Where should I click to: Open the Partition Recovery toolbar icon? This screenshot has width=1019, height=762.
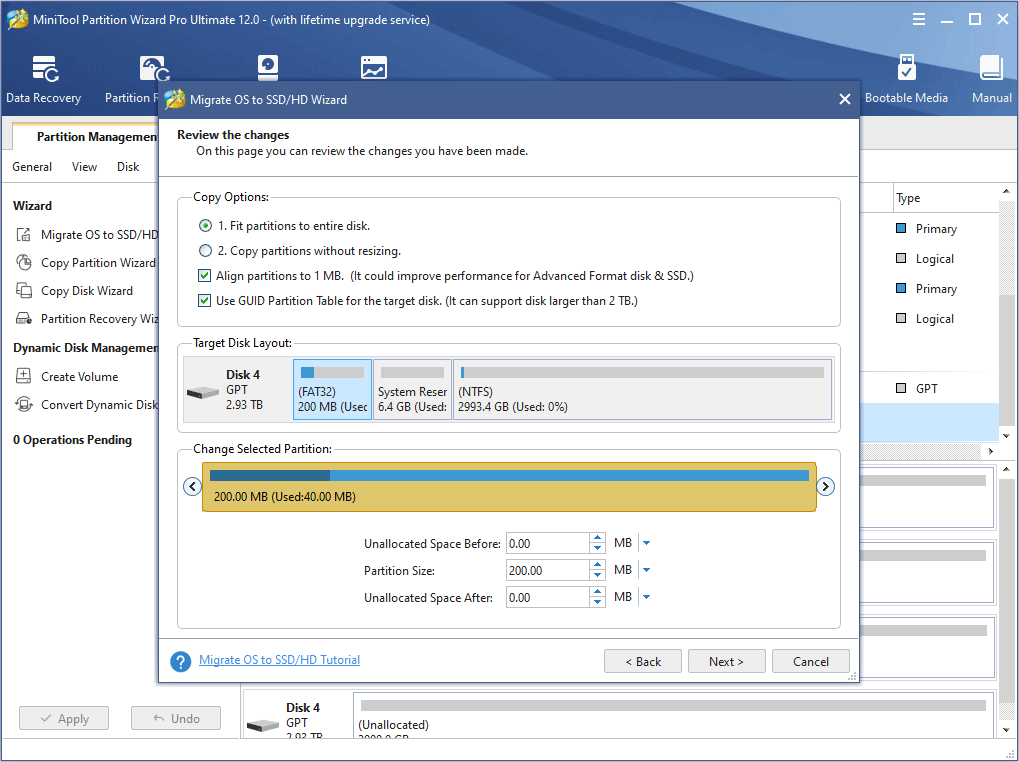point(153,70)
